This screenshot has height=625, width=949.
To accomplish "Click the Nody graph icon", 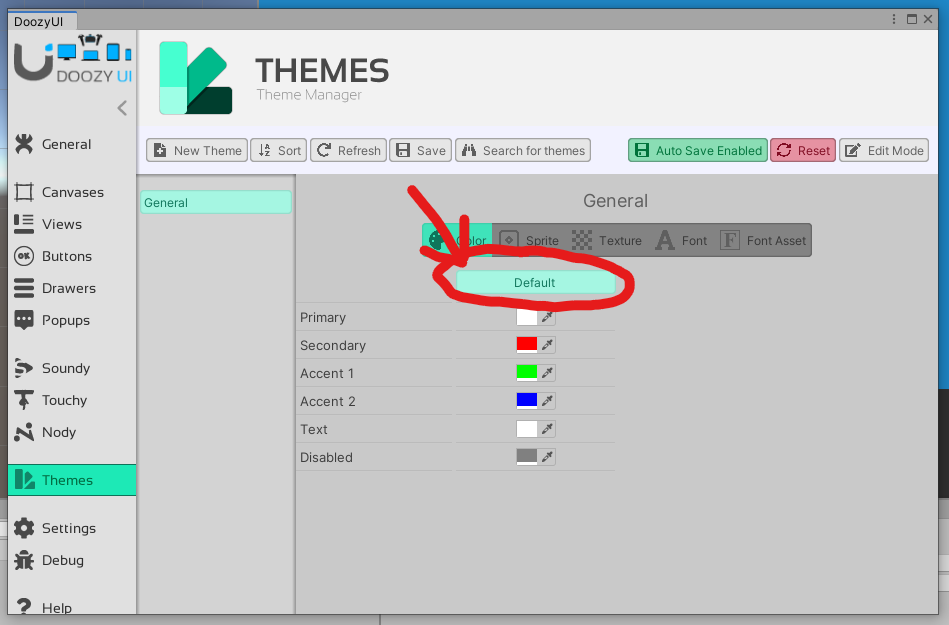I will point(24,432).
